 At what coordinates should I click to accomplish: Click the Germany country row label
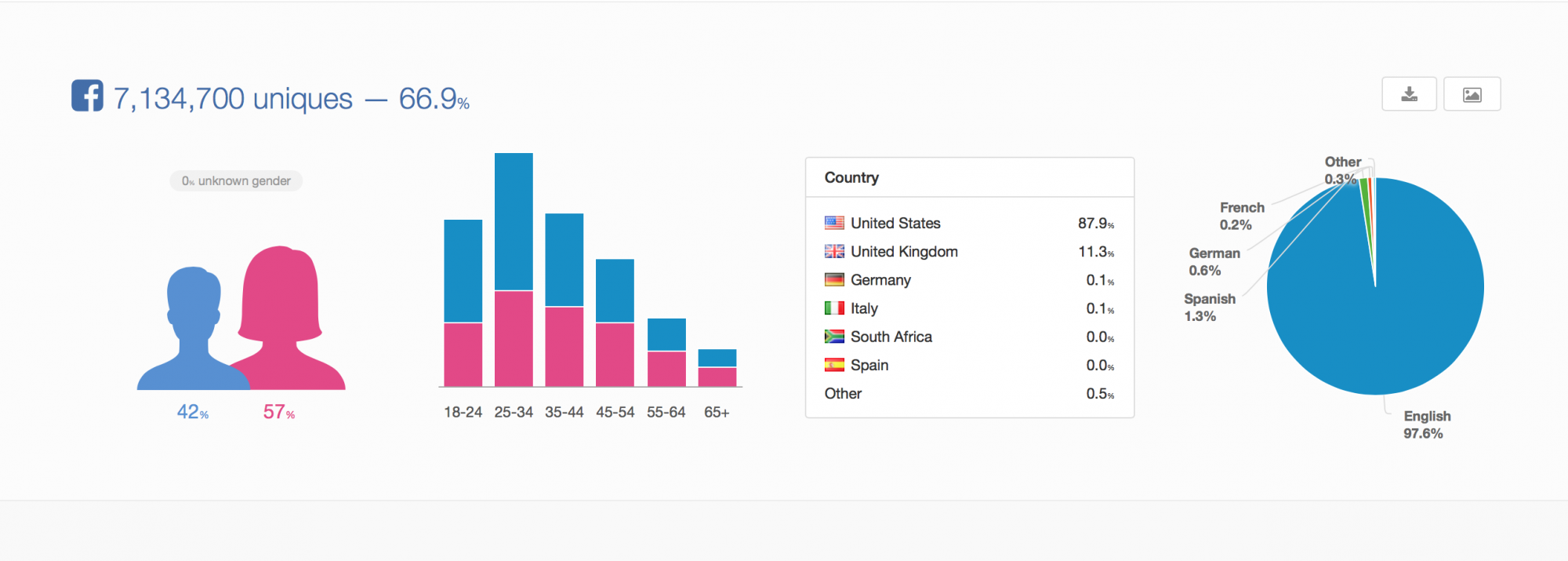point(880,280)
